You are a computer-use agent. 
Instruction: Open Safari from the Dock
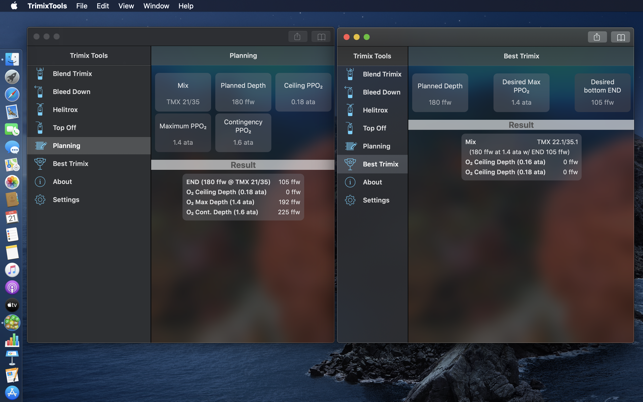[x=12, y=94]
